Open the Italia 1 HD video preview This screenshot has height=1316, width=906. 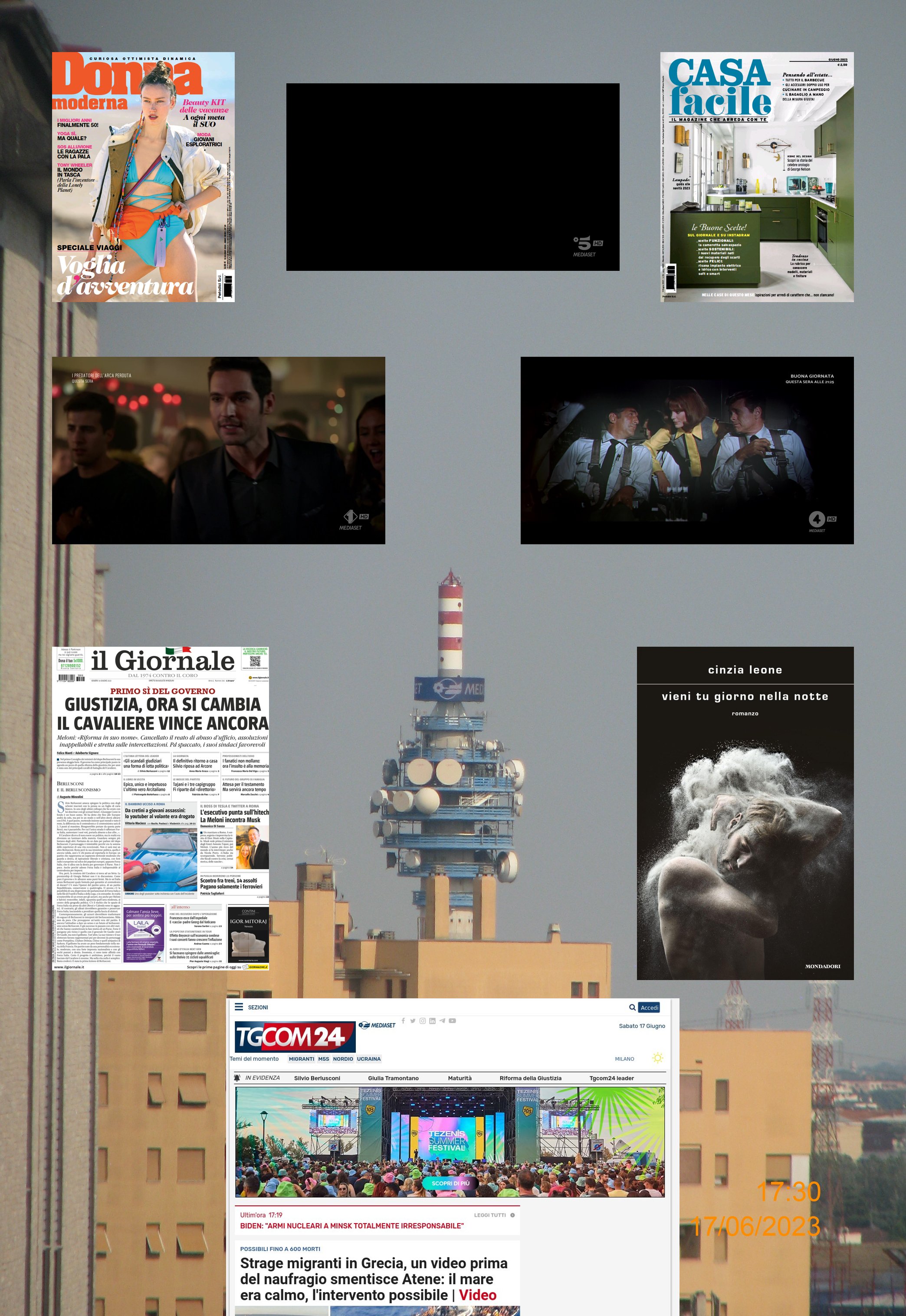coord(219,450)
